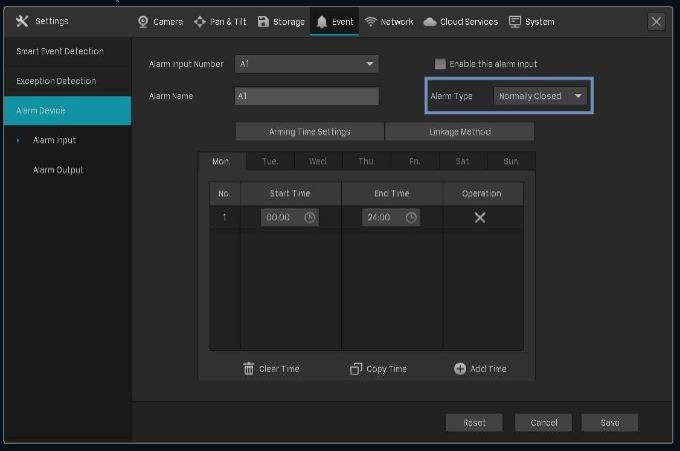680x451 pixels.
Task: Click the Clear Time trash icon
Action: coord(249,368)
